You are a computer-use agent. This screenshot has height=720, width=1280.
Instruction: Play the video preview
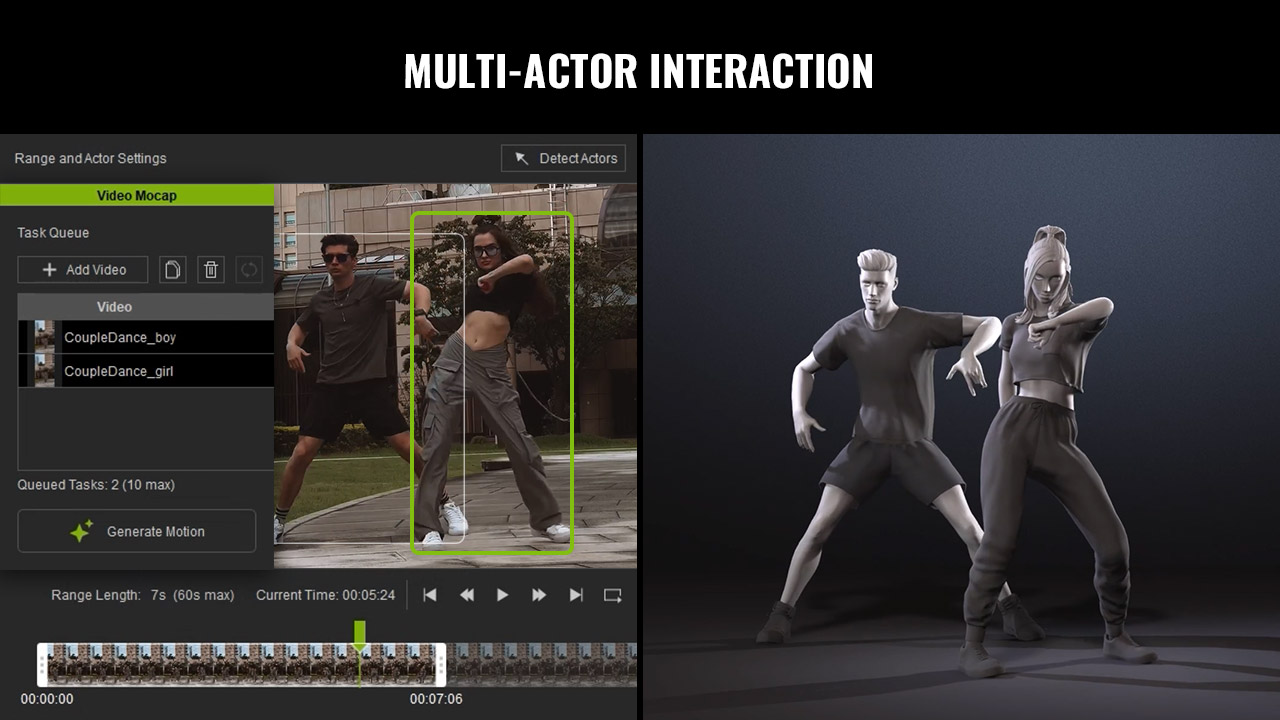click(502, 595)
